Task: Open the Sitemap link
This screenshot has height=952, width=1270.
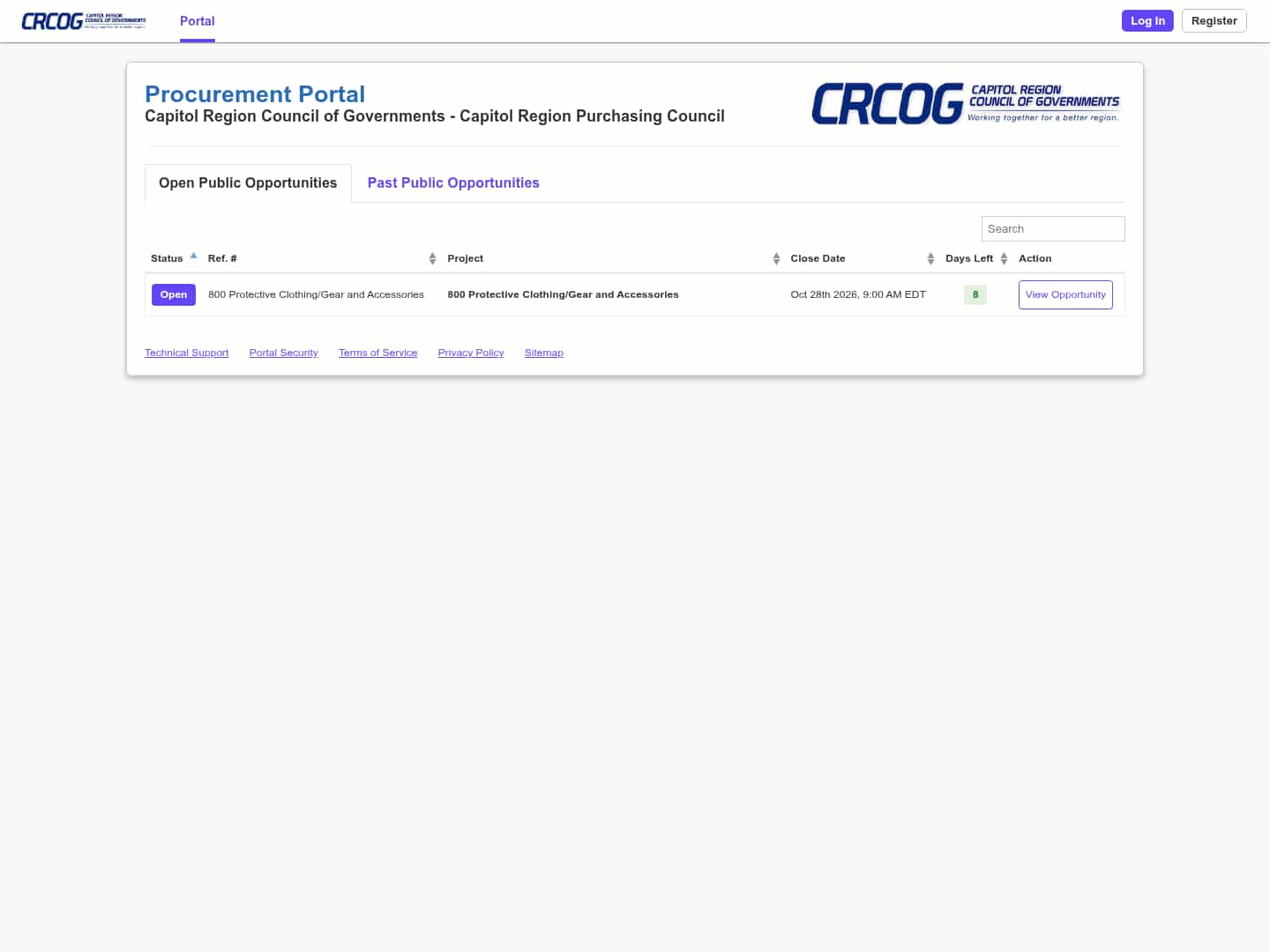Action: [x=543, y=353]
